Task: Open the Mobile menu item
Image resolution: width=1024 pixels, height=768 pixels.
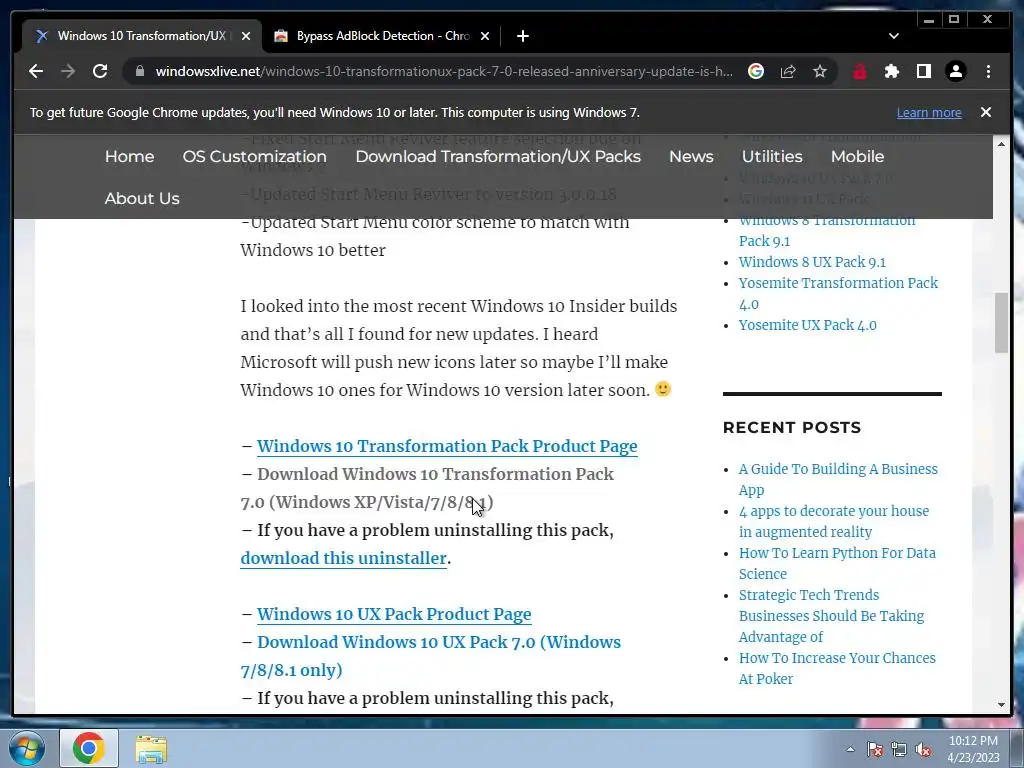Action: click(x=857, y=157)
